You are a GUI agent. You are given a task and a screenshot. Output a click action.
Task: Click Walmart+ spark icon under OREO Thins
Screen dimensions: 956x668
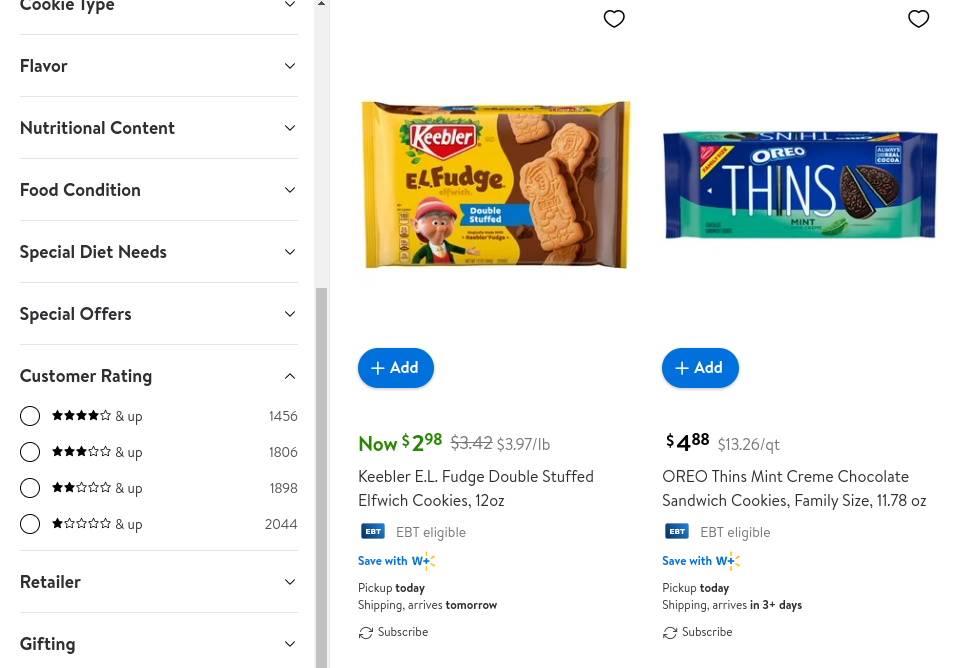tap(731, 561)
